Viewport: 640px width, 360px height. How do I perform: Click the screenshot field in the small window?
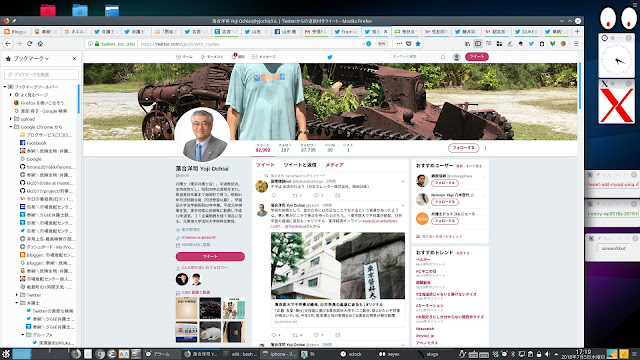[x=613, y=248]
